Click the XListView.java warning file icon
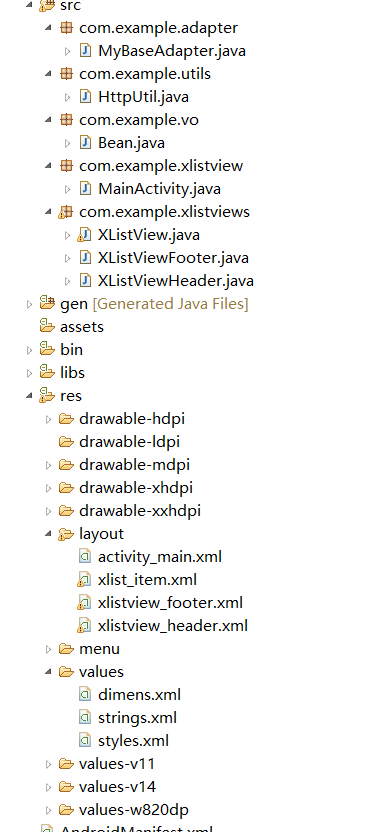The height and width of the screenshot is (832, 366). [84, 235]
